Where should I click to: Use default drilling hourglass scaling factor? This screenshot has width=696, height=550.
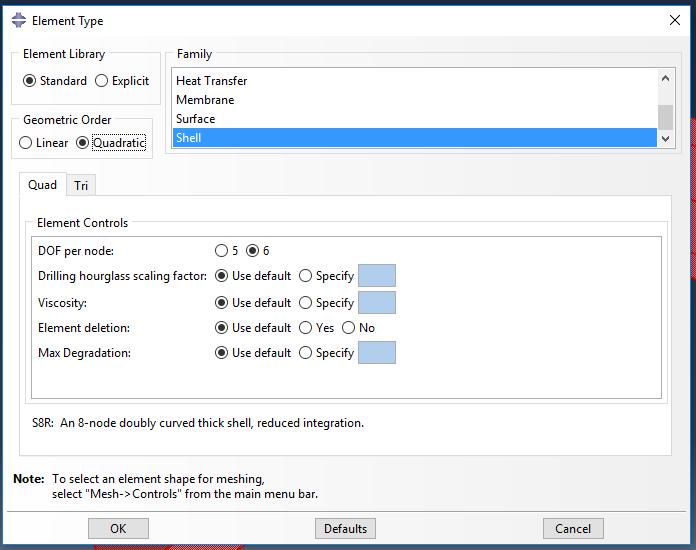coord(253,276)
